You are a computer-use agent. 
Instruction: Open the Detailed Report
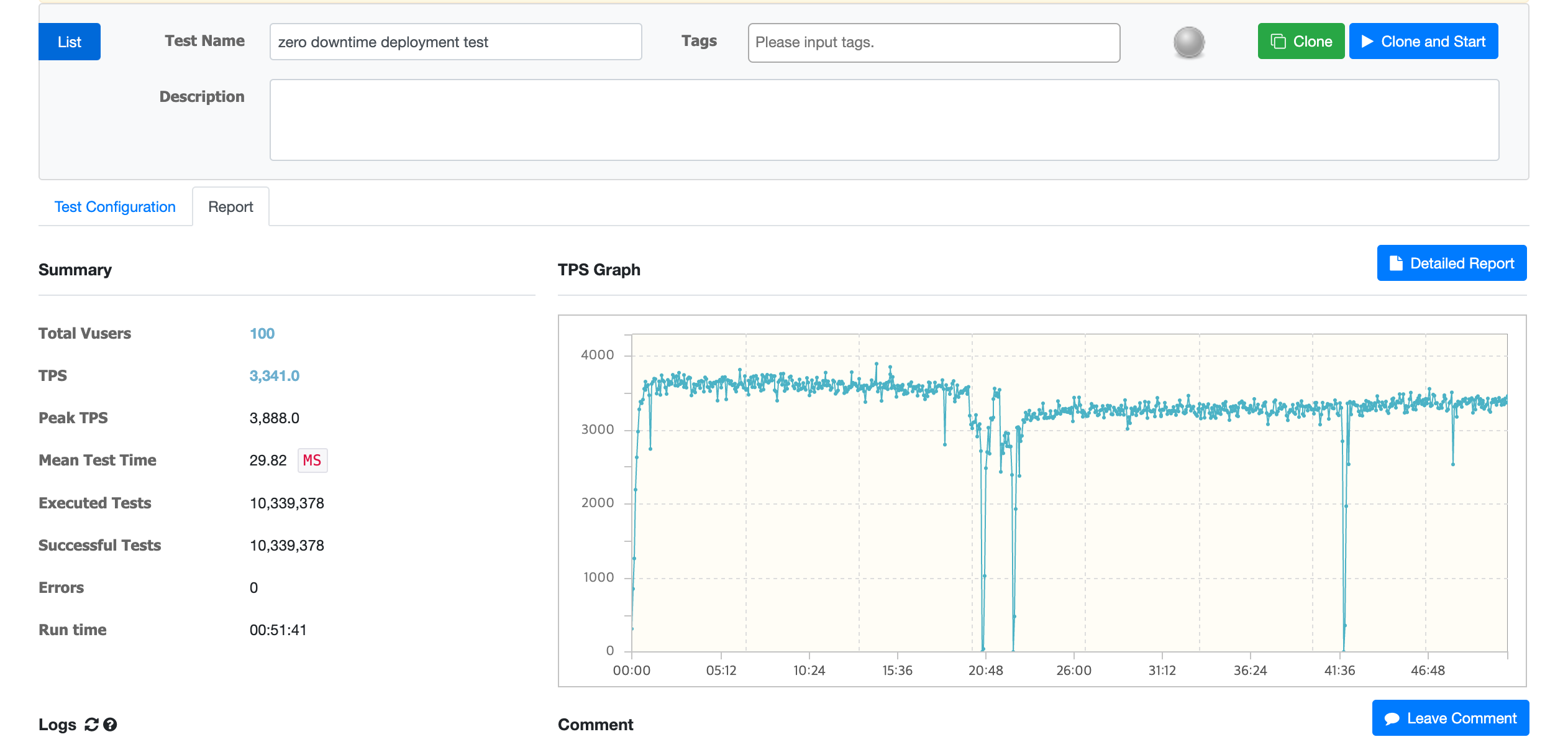[1451, 264]
